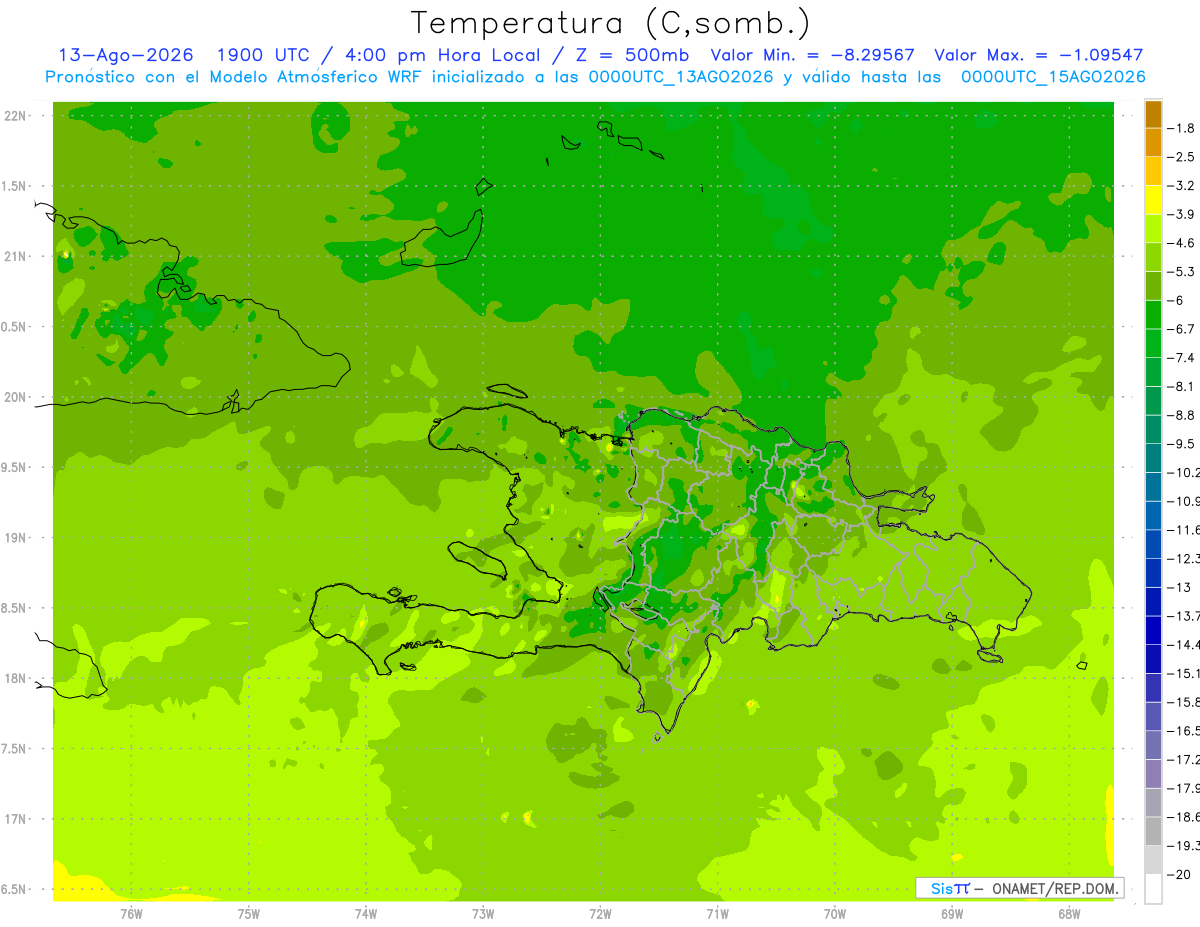Click white colorbar swatch below -20
The image size is (1200, 927).
[x=1153, y=889]
